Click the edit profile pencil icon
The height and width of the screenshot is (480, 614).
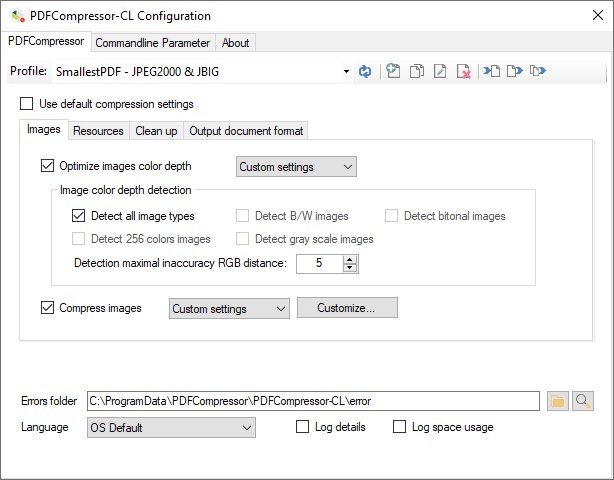tap(440, 71)
